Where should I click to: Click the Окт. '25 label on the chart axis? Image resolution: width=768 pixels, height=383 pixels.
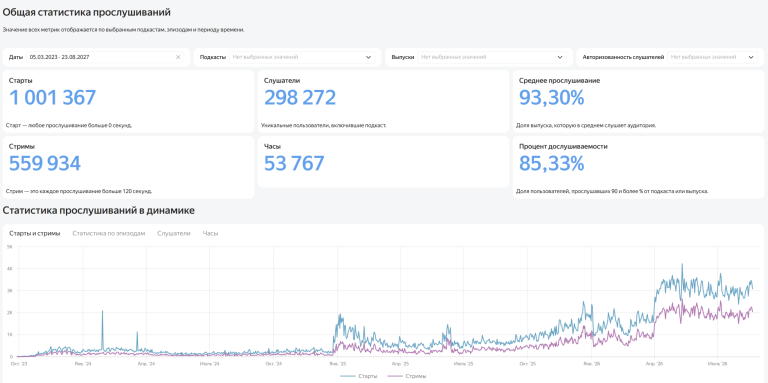coord(528,364)
